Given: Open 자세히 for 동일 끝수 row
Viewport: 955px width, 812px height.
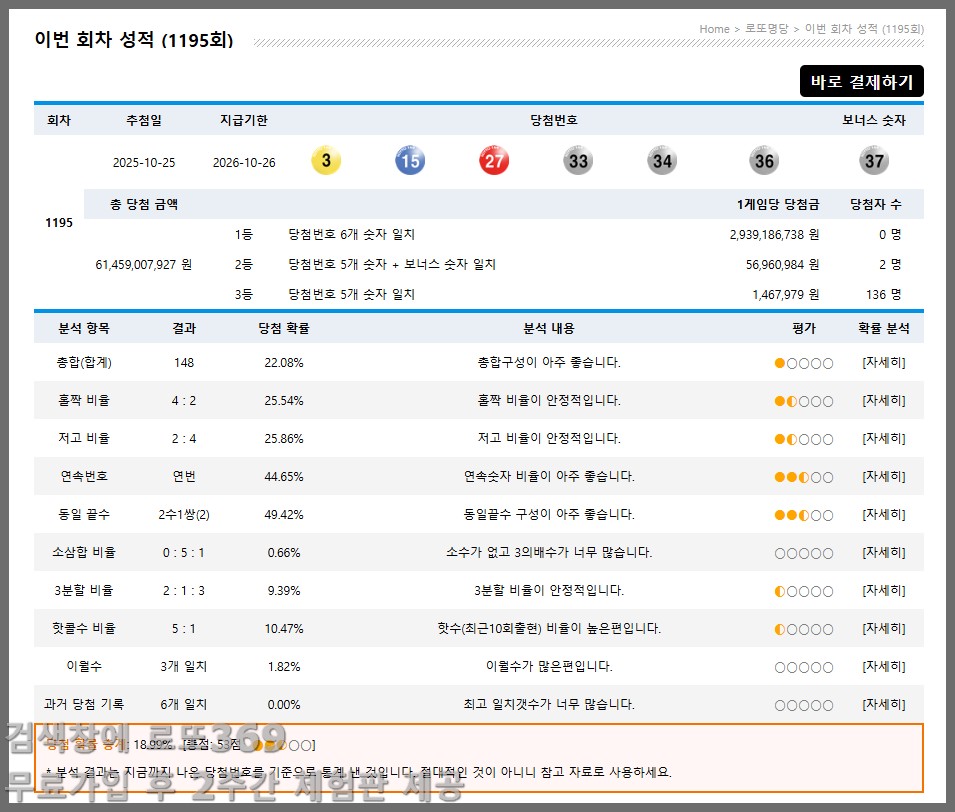Looking at the screenshot, I should pos(884,514).
